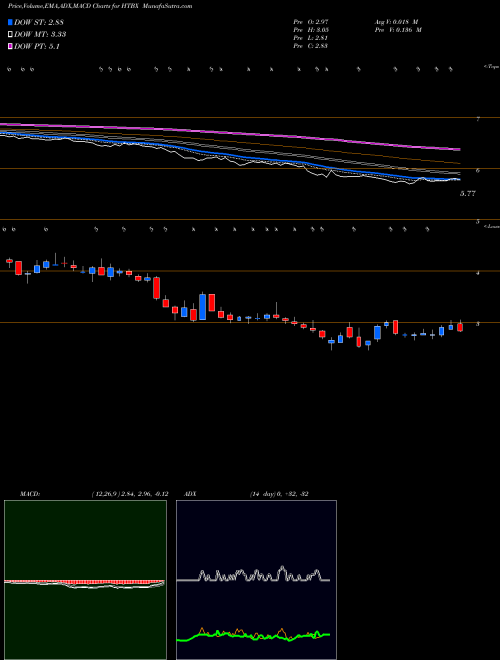Click the green ADX line in ADX panel
500x660 pixels.
(253, 636)
